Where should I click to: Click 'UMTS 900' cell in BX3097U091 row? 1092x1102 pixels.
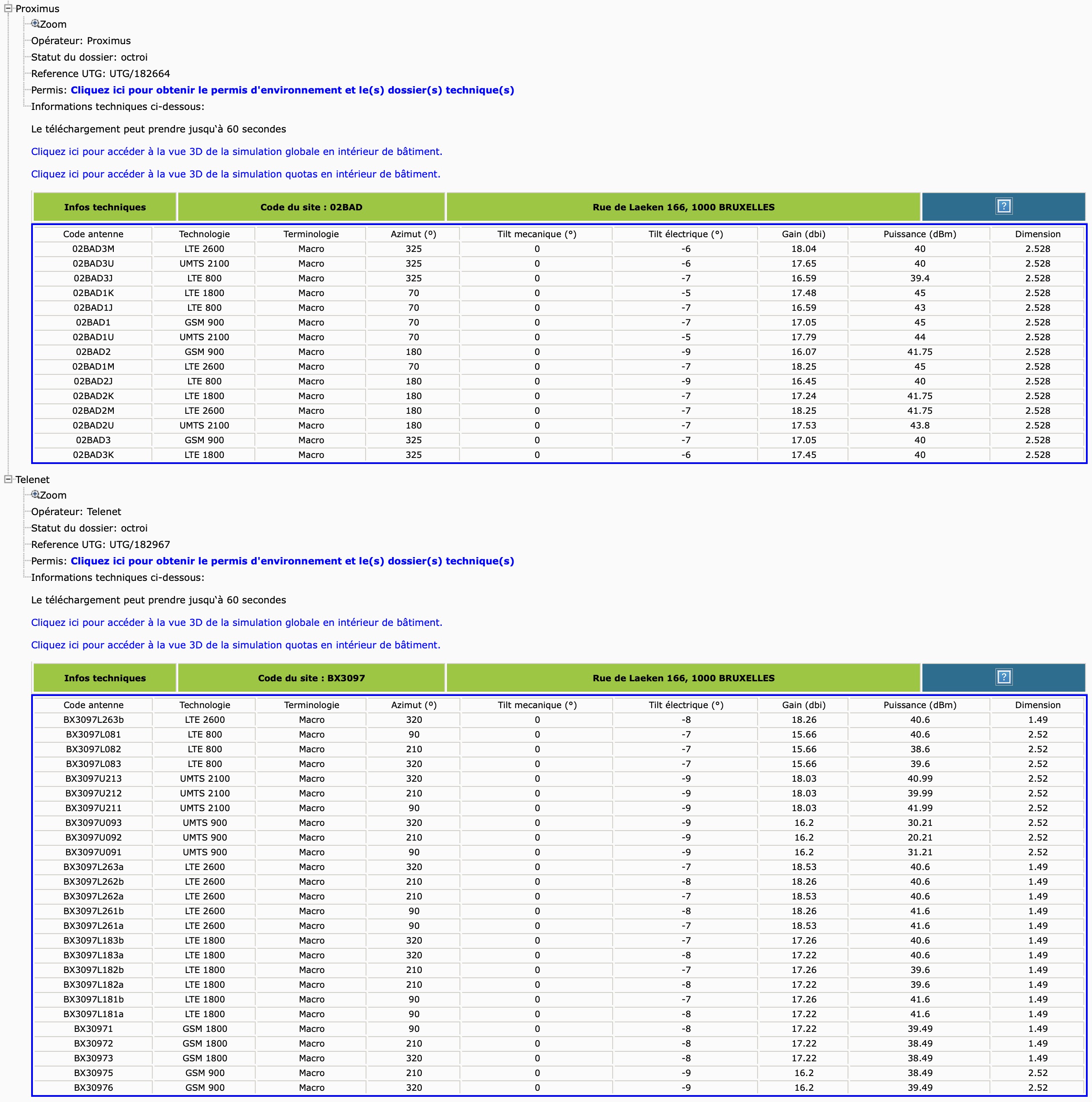pos(205,852)
